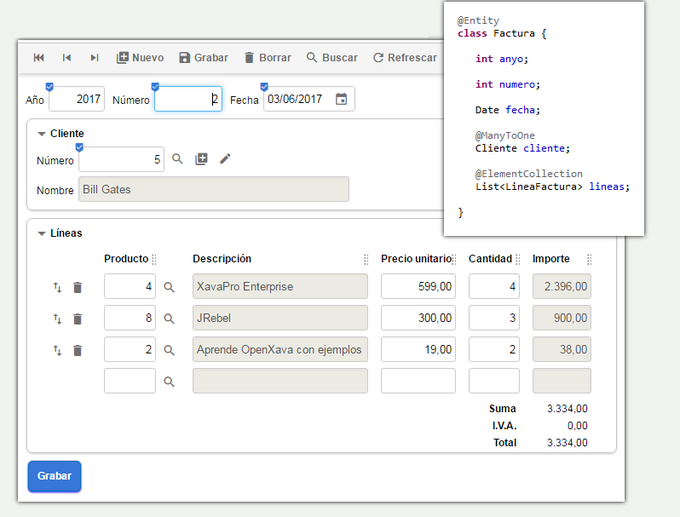Click the Suma total 3.334,00
This screenshot has height=517, width=680.
[x=567, y=409]
